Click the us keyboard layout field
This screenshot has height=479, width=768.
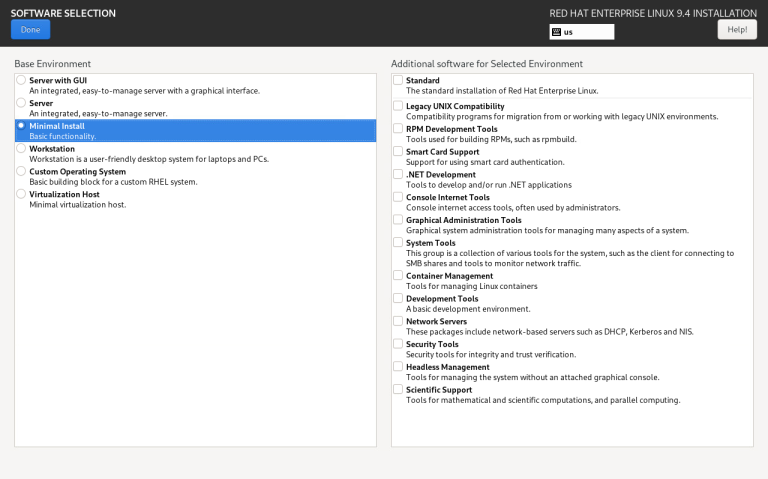click(582, 32)
